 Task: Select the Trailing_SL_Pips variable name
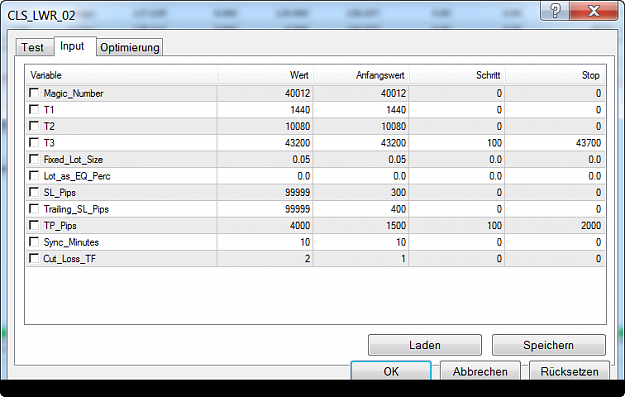[76, 209]
